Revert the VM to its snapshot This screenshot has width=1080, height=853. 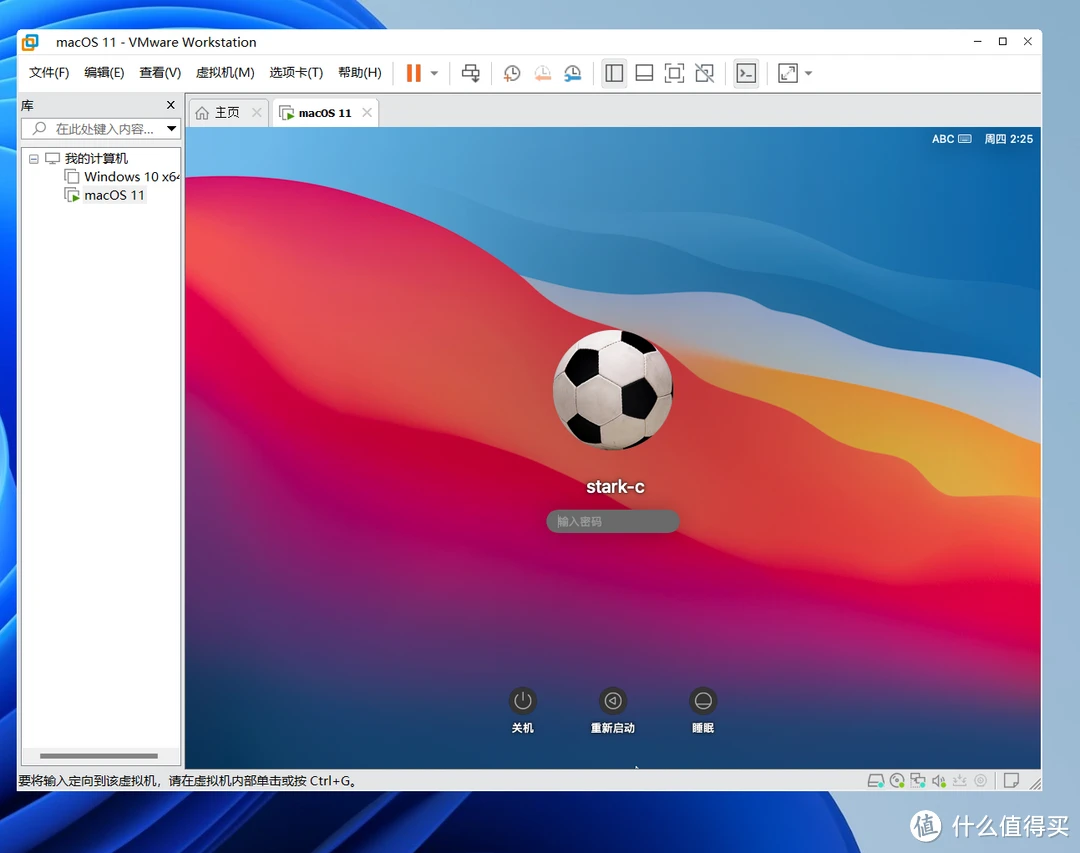coord(543,73)
